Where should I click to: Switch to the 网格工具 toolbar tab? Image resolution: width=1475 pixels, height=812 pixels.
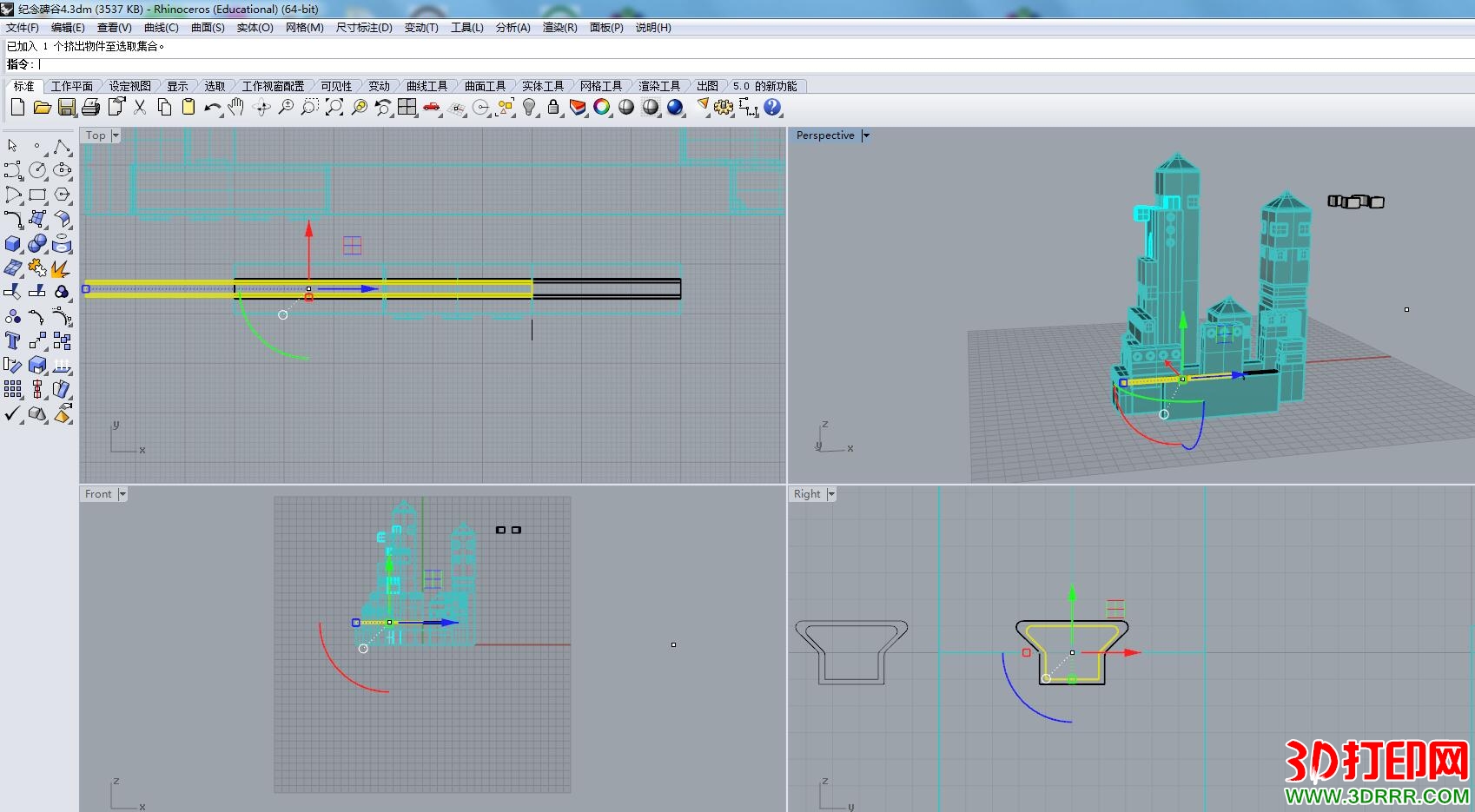click(x=601, y=86)
